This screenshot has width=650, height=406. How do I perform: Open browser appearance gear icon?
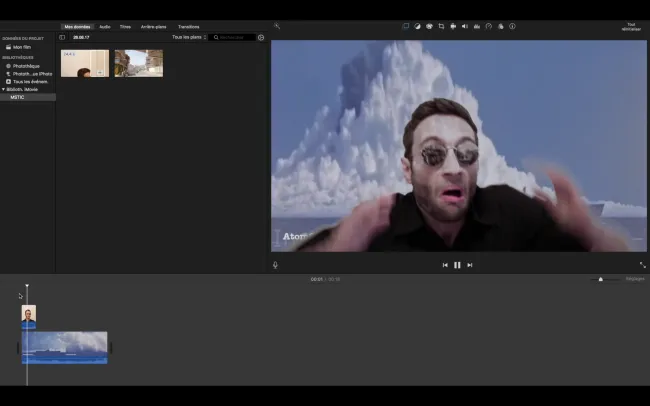coord(261,37)
